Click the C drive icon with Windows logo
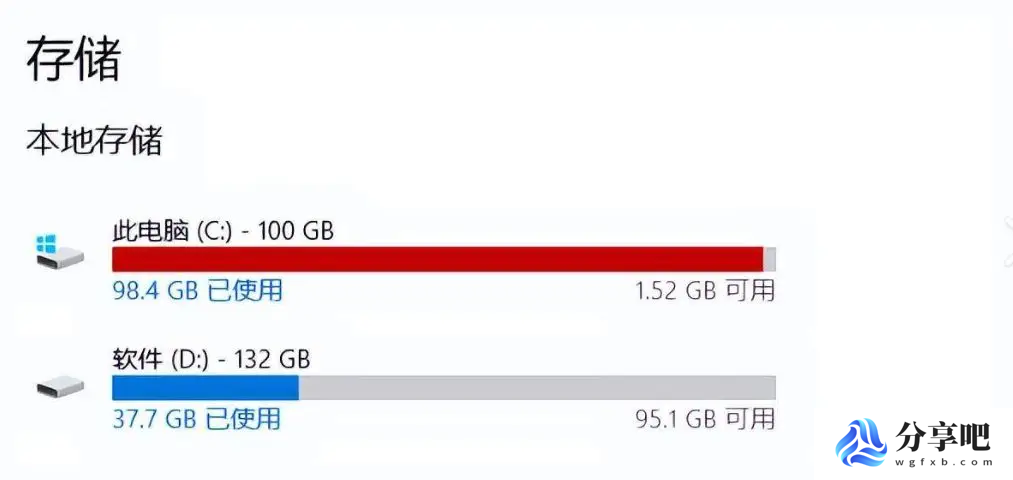 [59, 251]
